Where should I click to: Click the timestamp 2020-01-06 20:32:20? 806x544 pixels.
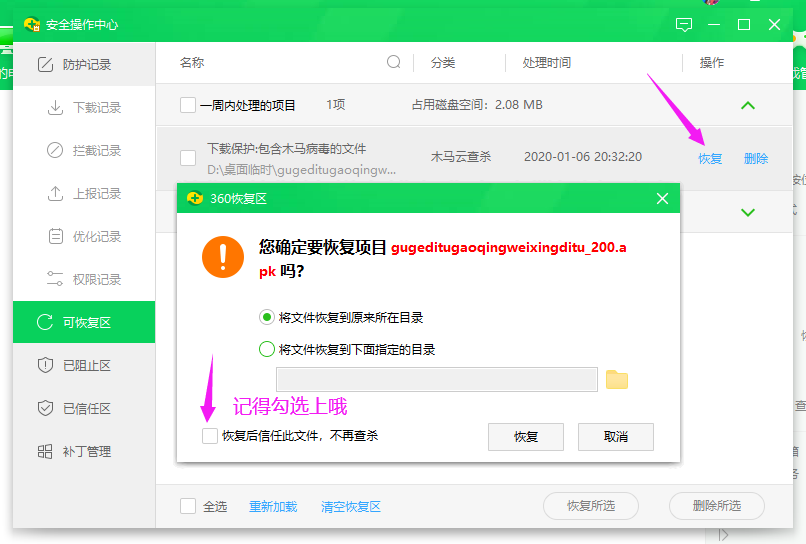click(x=583, y=157)
